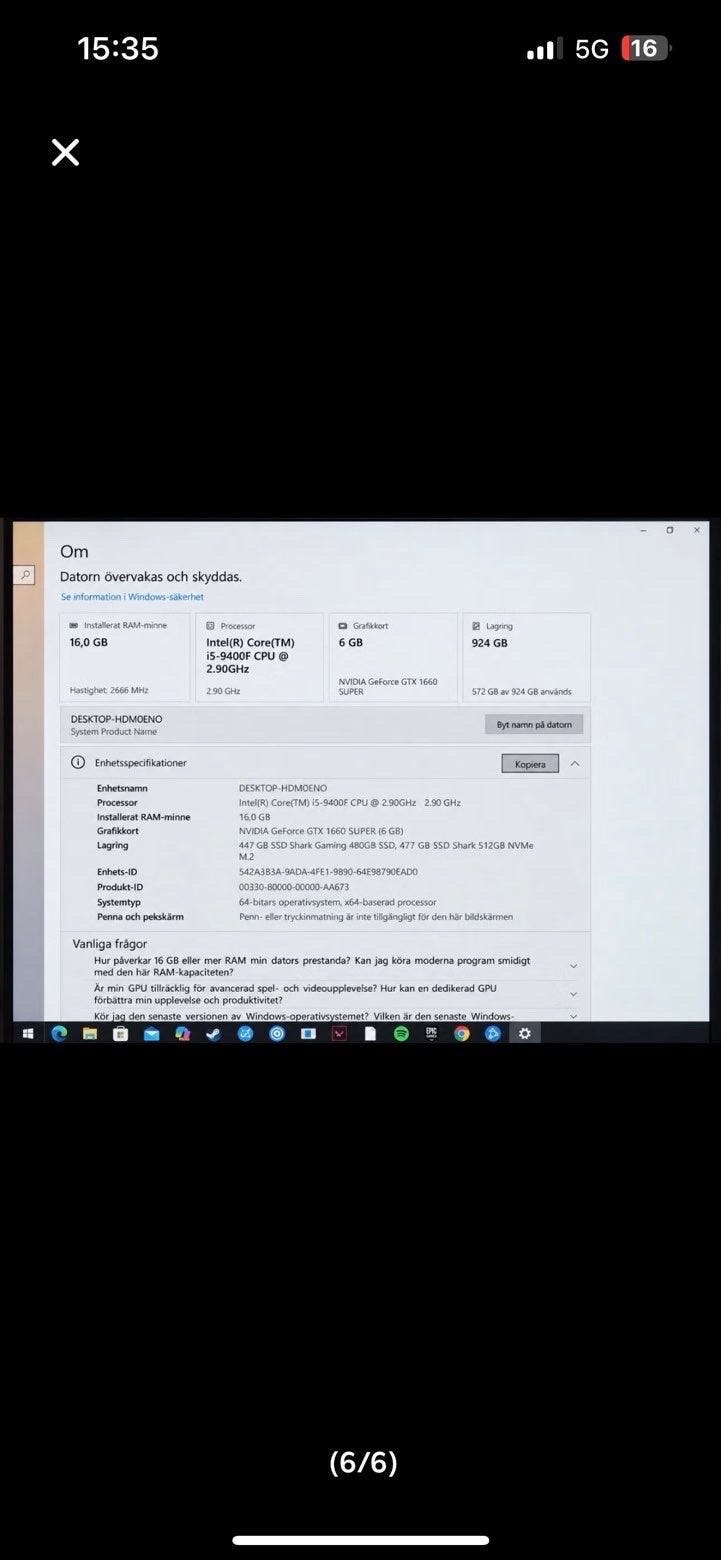Launch Google Chrome from the taskbar

click(462, 1034)
